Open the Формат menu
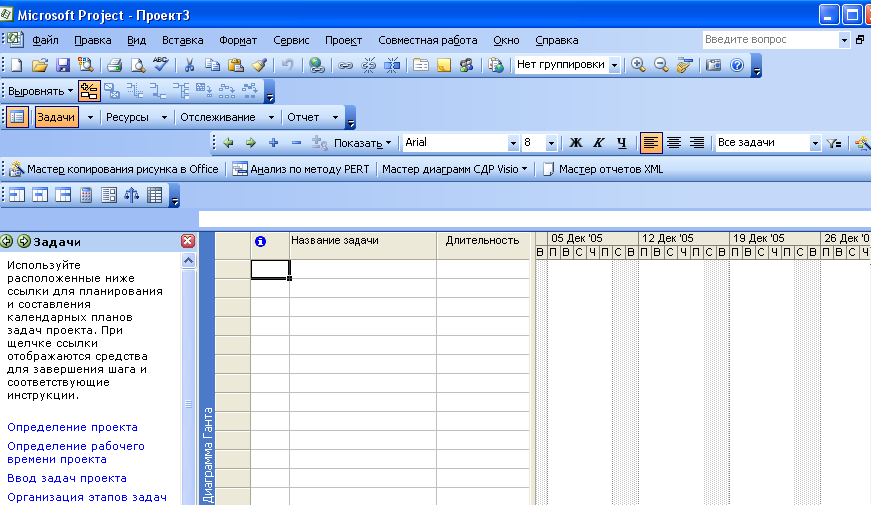 (238, 40)
